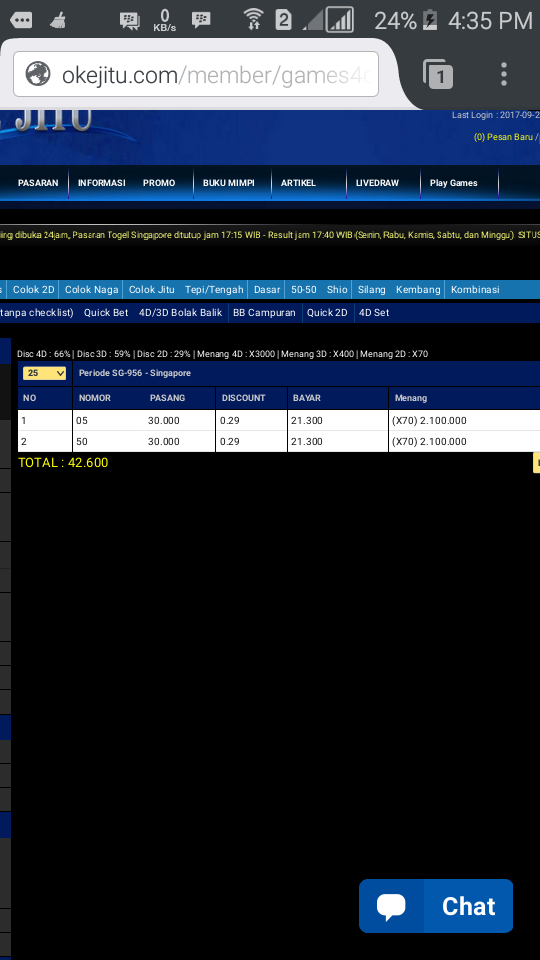Expand the 25 rows count dropdown
The width and height of the screenshot is (540, 960).
click(x=44, y=373)
